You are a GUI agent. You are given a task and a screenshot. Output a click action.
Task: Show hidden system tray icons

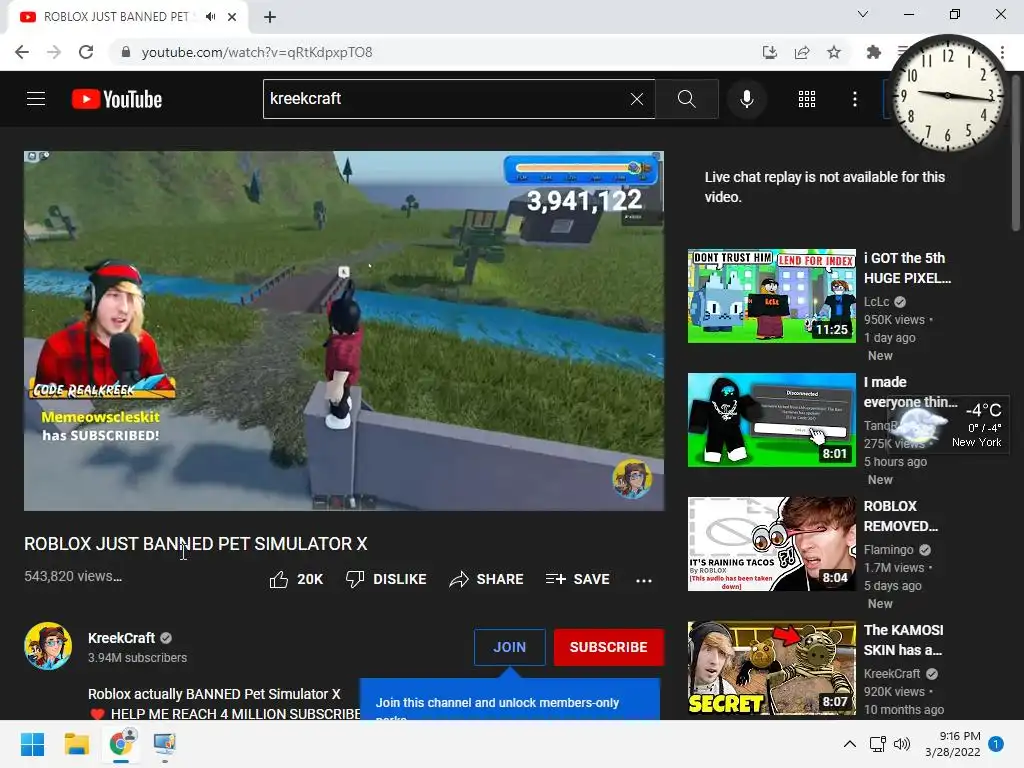[850, 744]
